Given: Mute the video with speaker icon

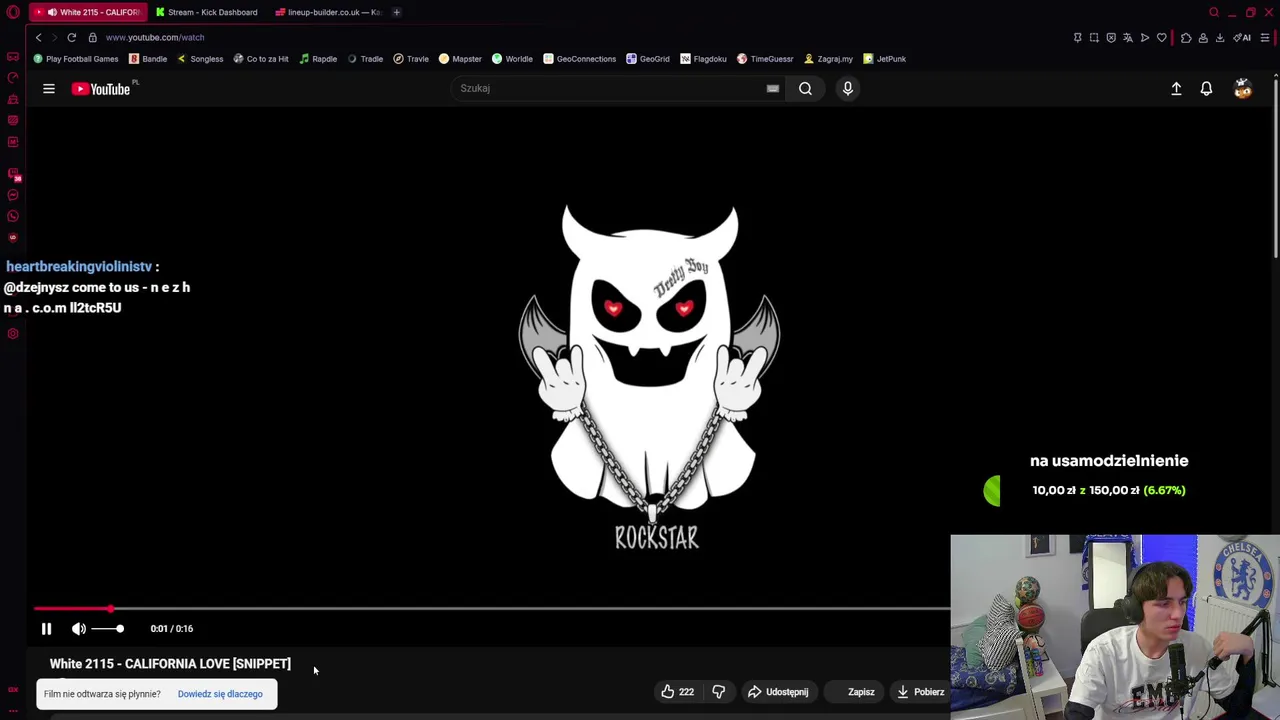Looking at the screenshot, I should pyautogui.click(x=78, y=628).
